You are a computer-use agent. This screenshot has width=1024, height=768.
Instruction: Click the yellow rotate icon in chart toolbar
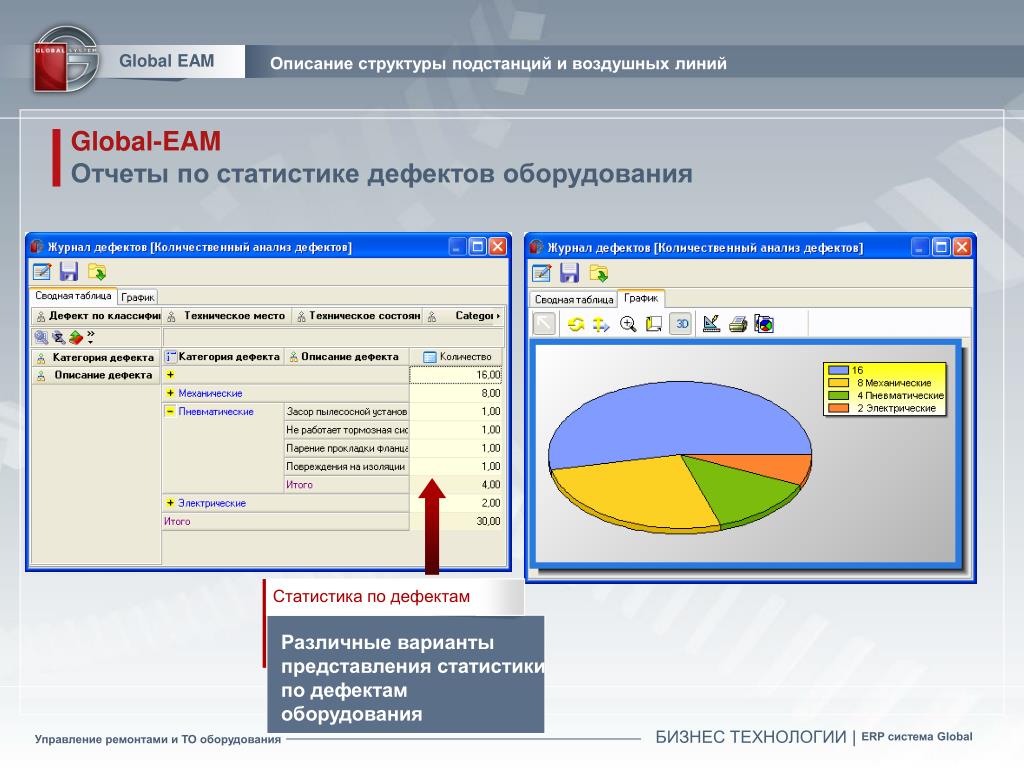(575, 324)
